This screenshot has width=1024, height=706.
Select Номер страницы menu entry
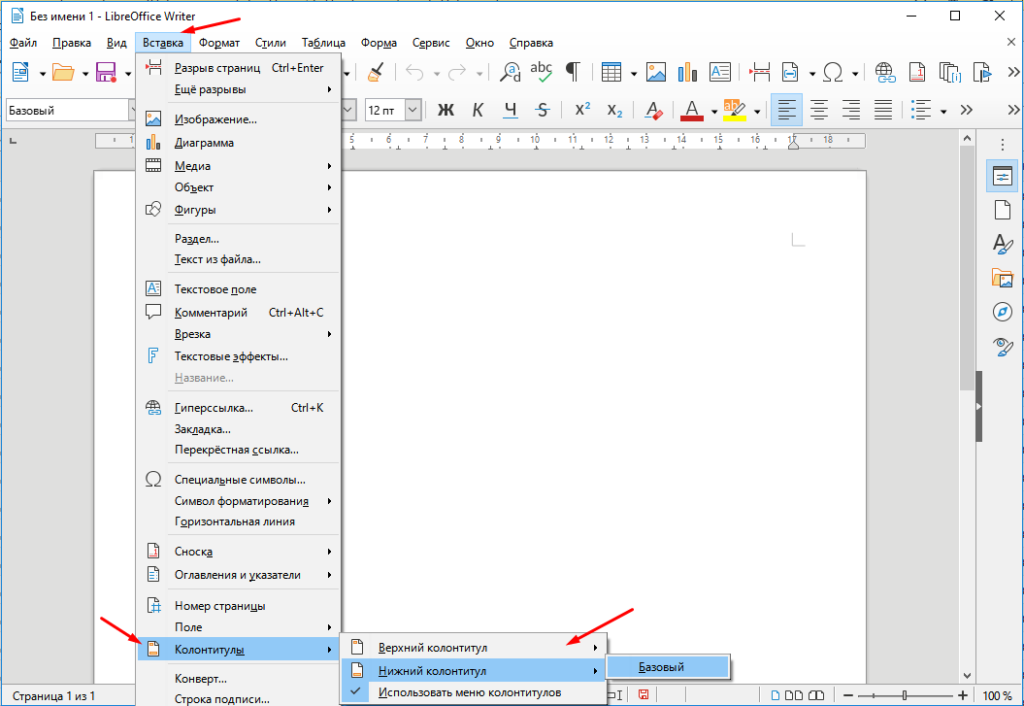(238, 606)
